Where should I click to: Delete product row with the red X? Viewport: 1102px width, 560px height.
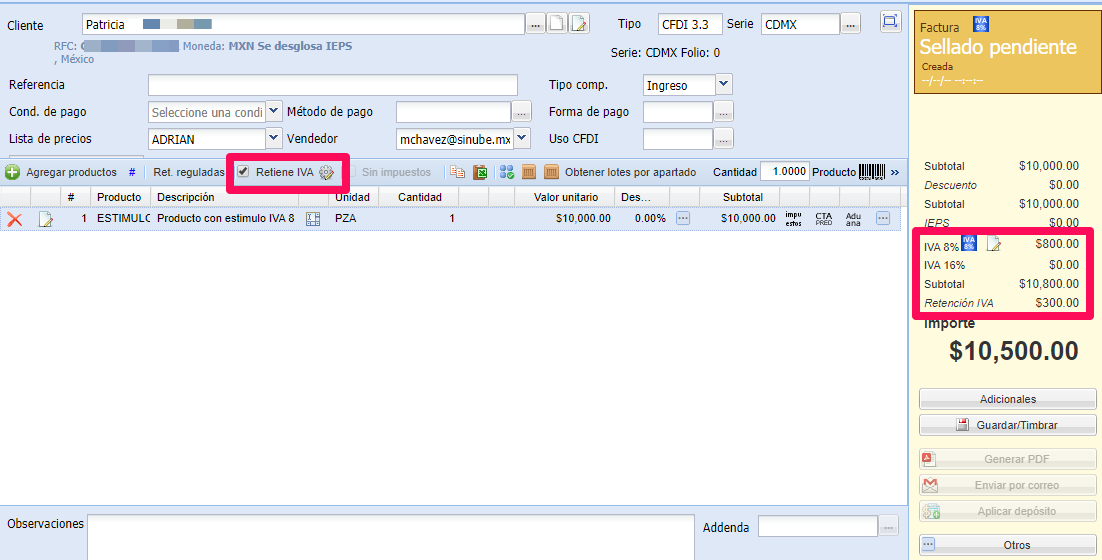15,219
